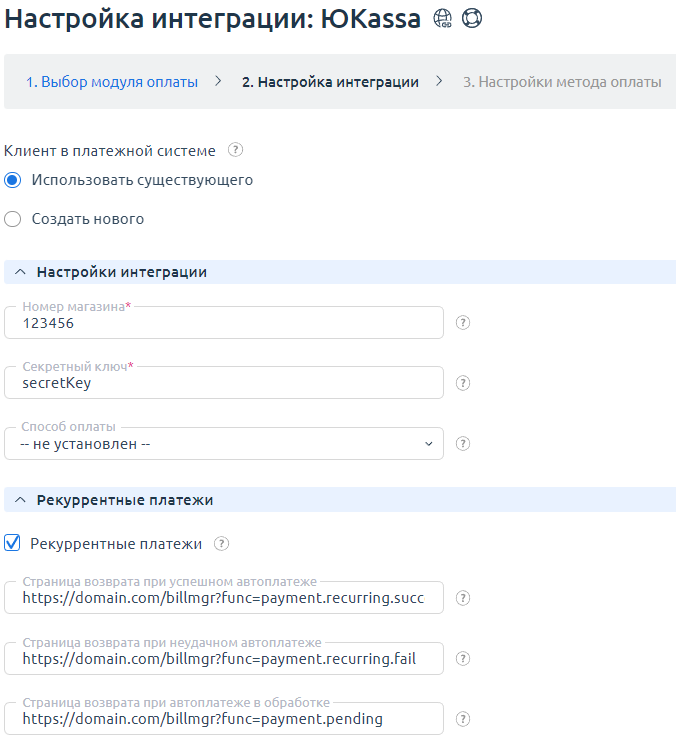The width and height of the screenshot is (676, 739).
Task: Select the Использовать существующего radio option
Action: tap(13, 181)
